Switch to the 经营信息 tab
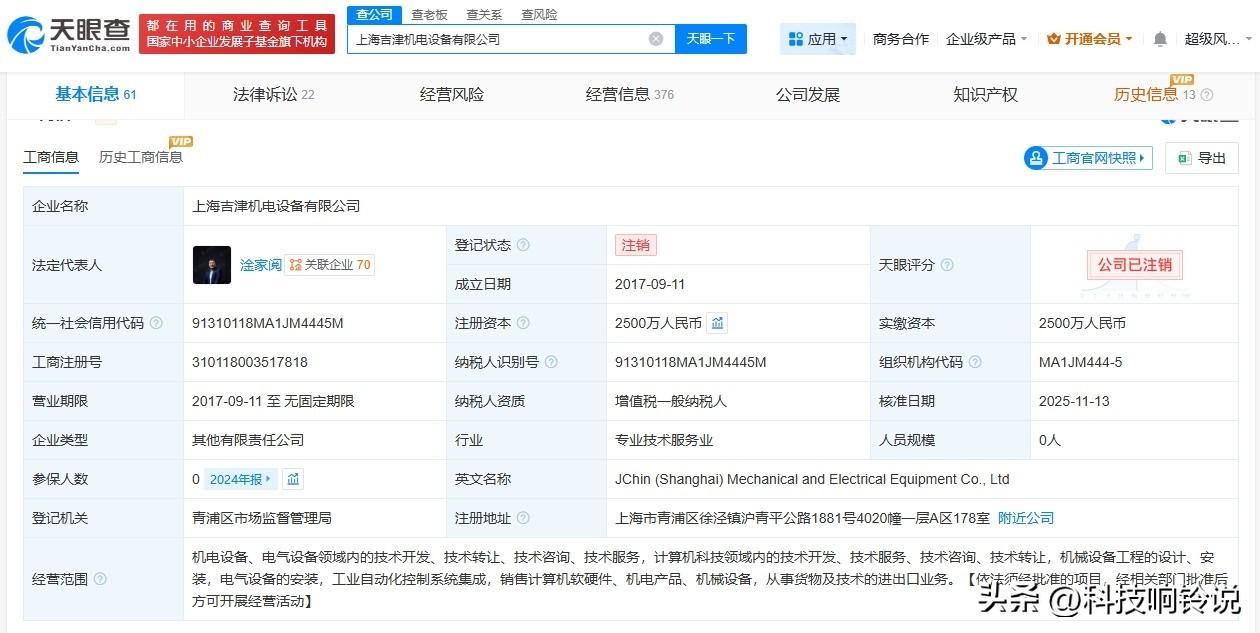 pyautogui.click(x=630, y=94)
